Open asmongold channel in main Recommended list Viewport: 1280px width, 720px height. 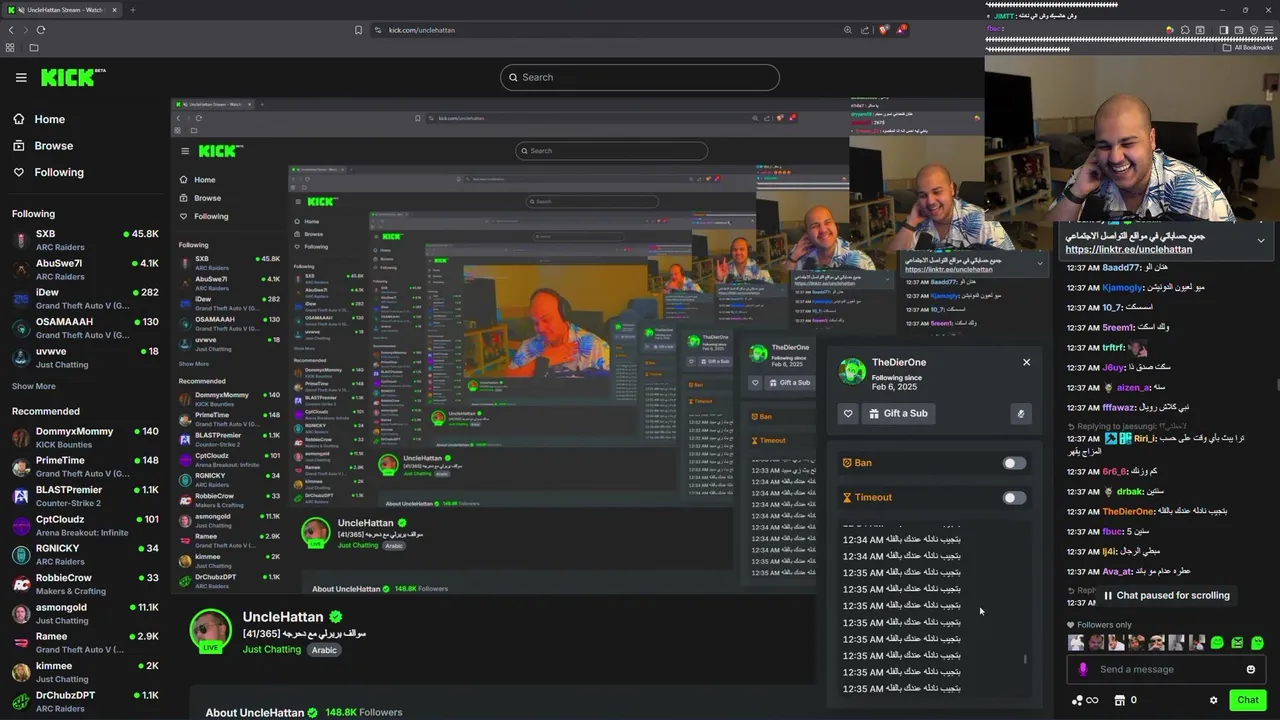85,613
